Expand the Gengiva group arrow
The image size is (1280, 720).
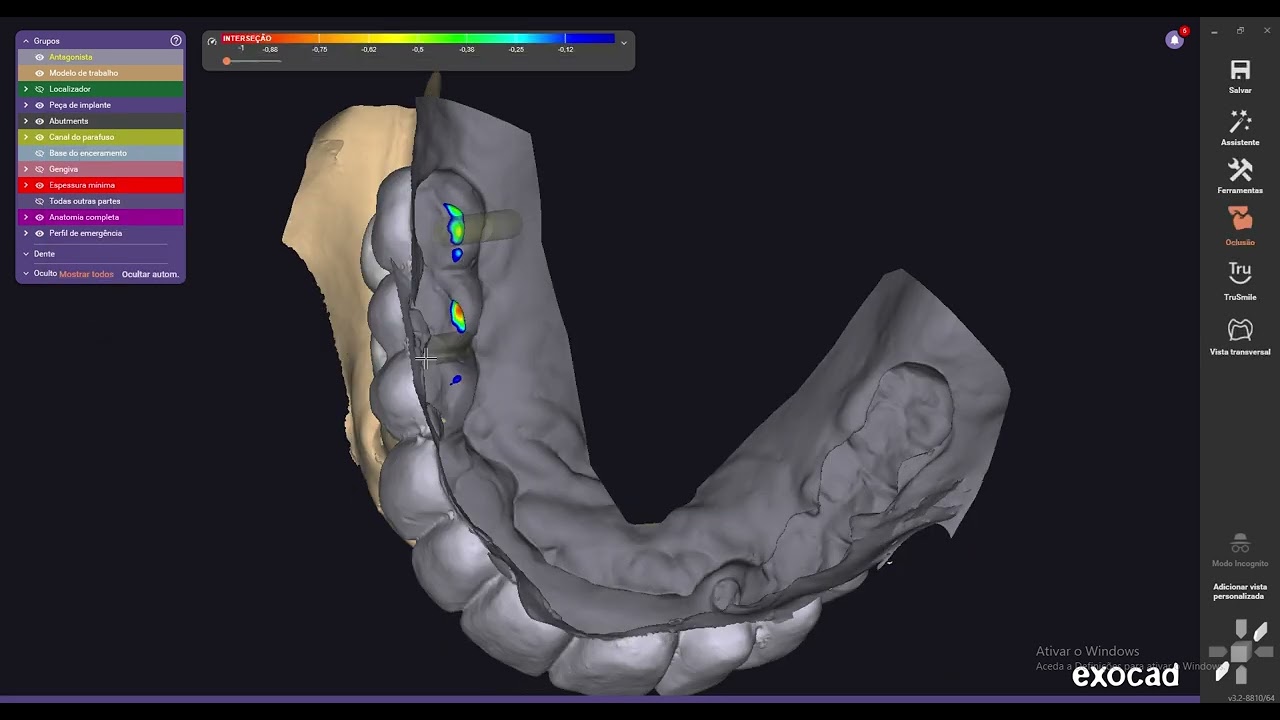26,169
